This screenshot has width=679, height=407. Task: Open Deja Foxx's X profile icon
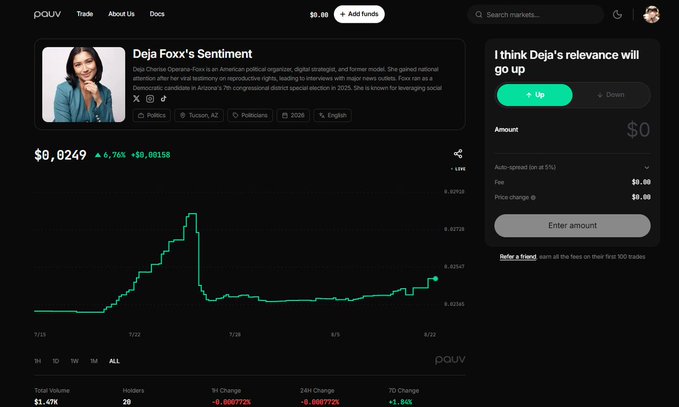pyautogui.click(x=136, y=99)
